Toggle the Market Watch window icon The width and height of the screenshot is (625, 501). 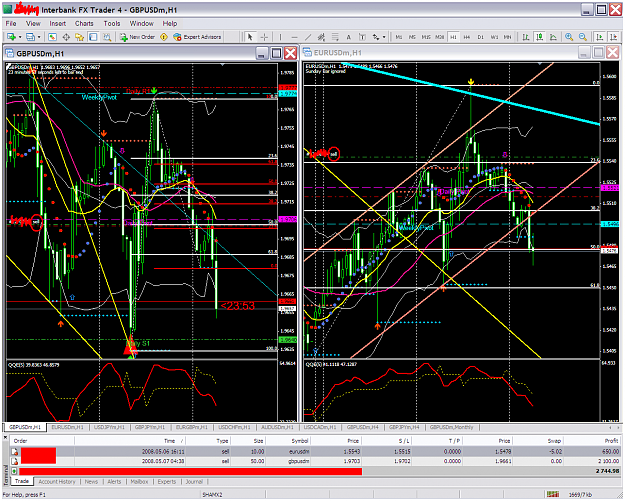pos(52,37)
